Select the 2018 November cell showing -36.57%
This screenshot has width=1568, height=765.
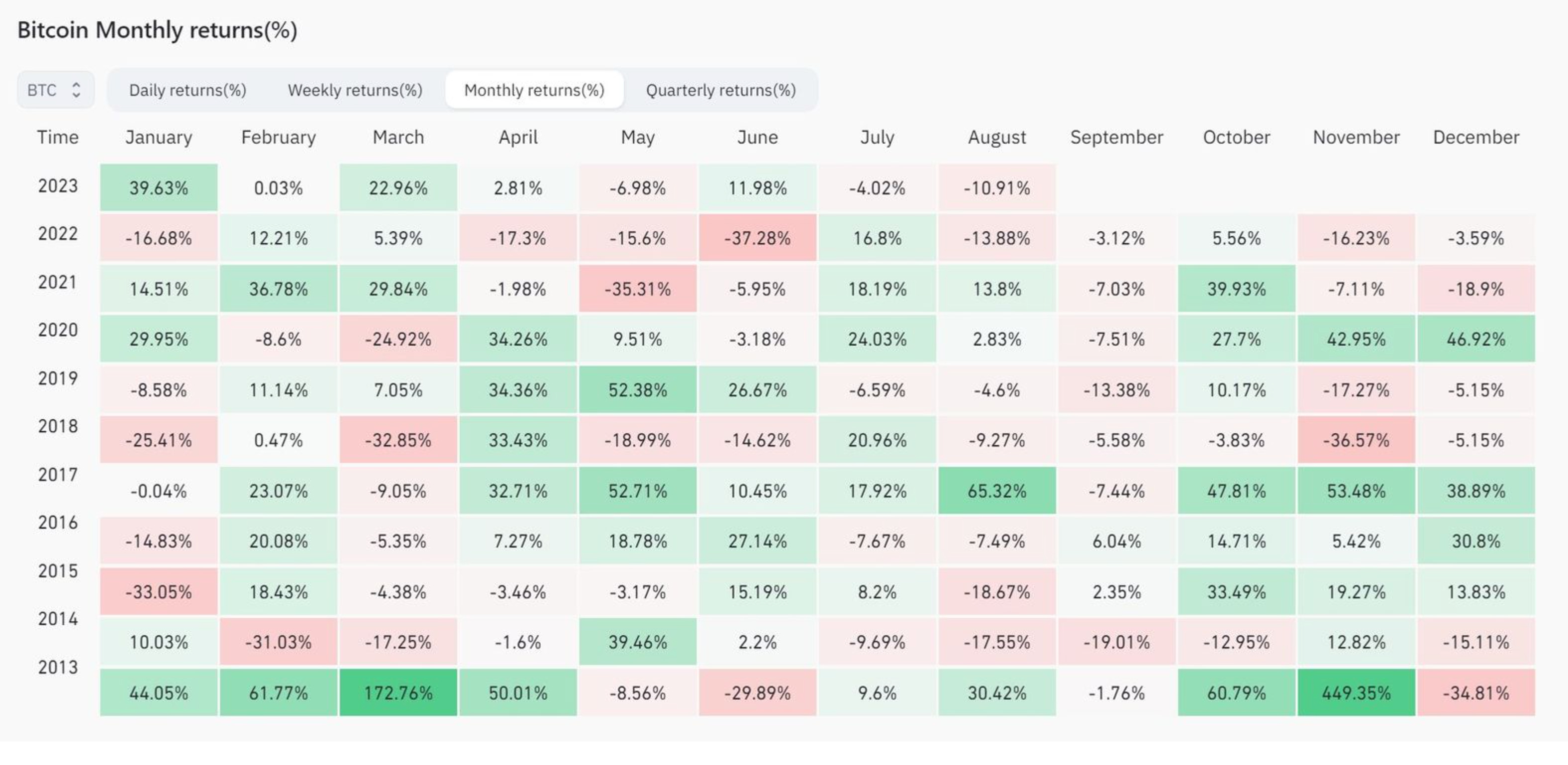pyautogui.click(x=1355, y=439)
